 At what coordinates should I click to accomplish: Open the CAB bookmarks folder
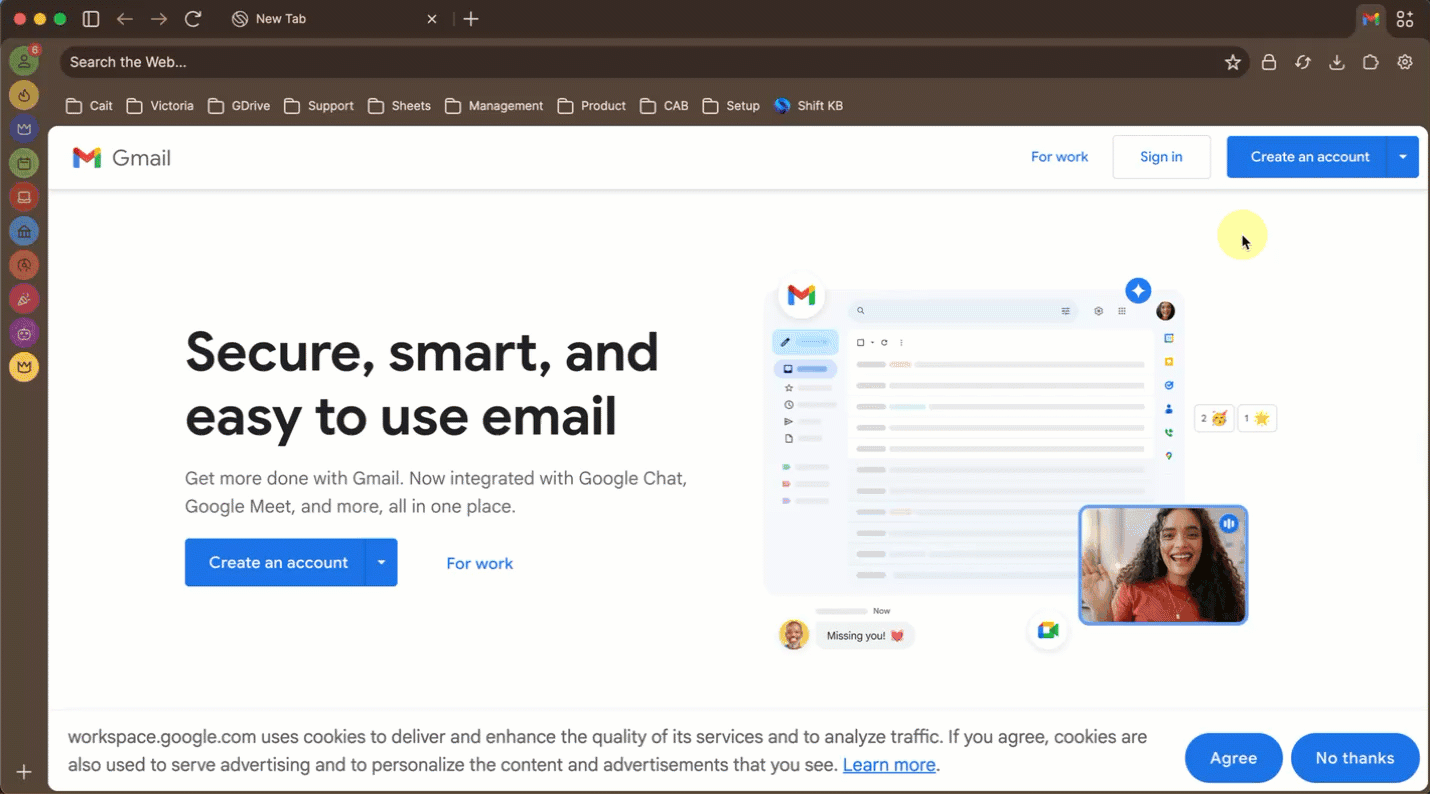[x=664, y=106]
